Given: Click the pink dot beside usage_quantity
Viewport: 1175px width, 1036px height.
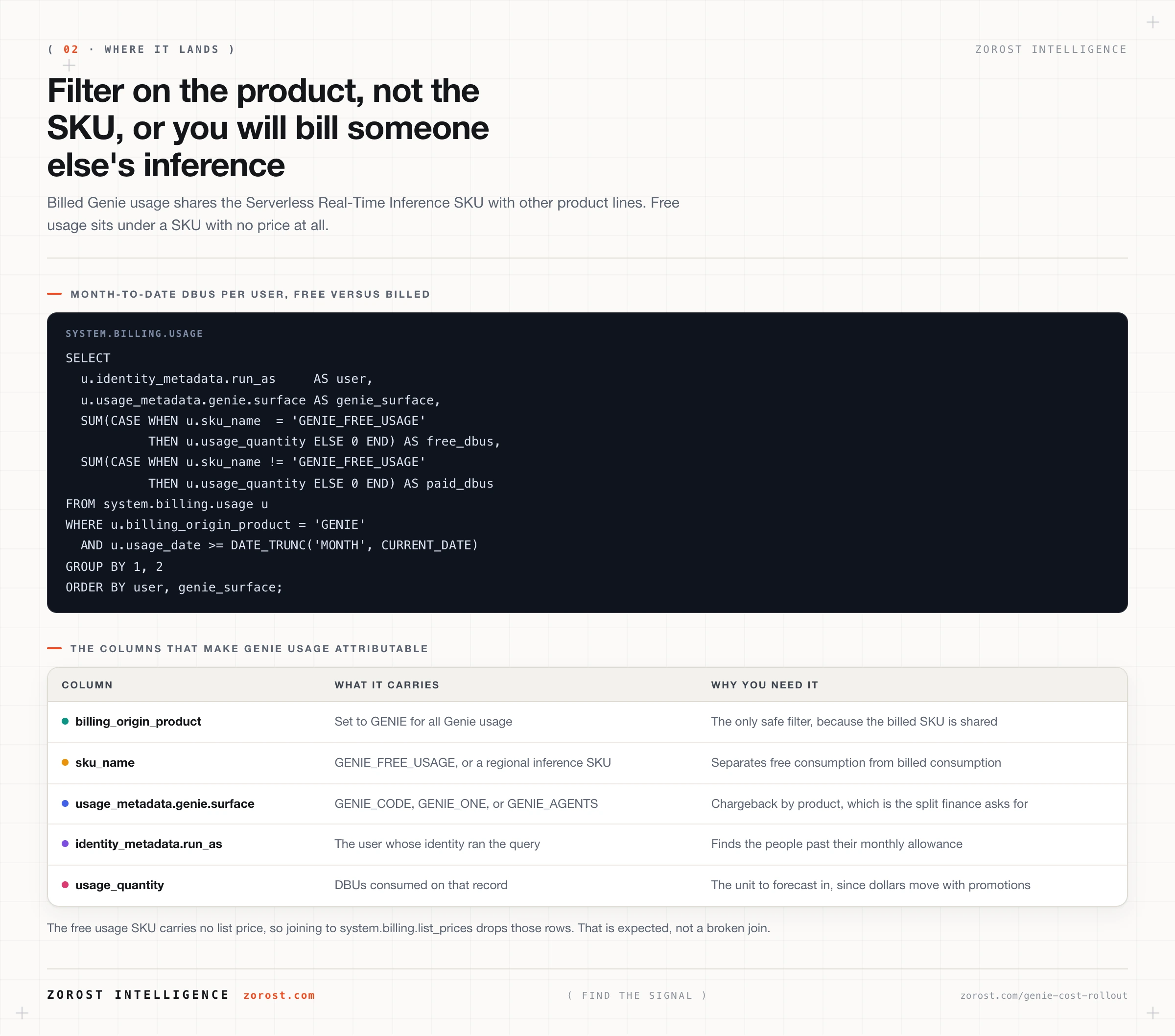Looking at the screenshot, I should pos(65,885).
